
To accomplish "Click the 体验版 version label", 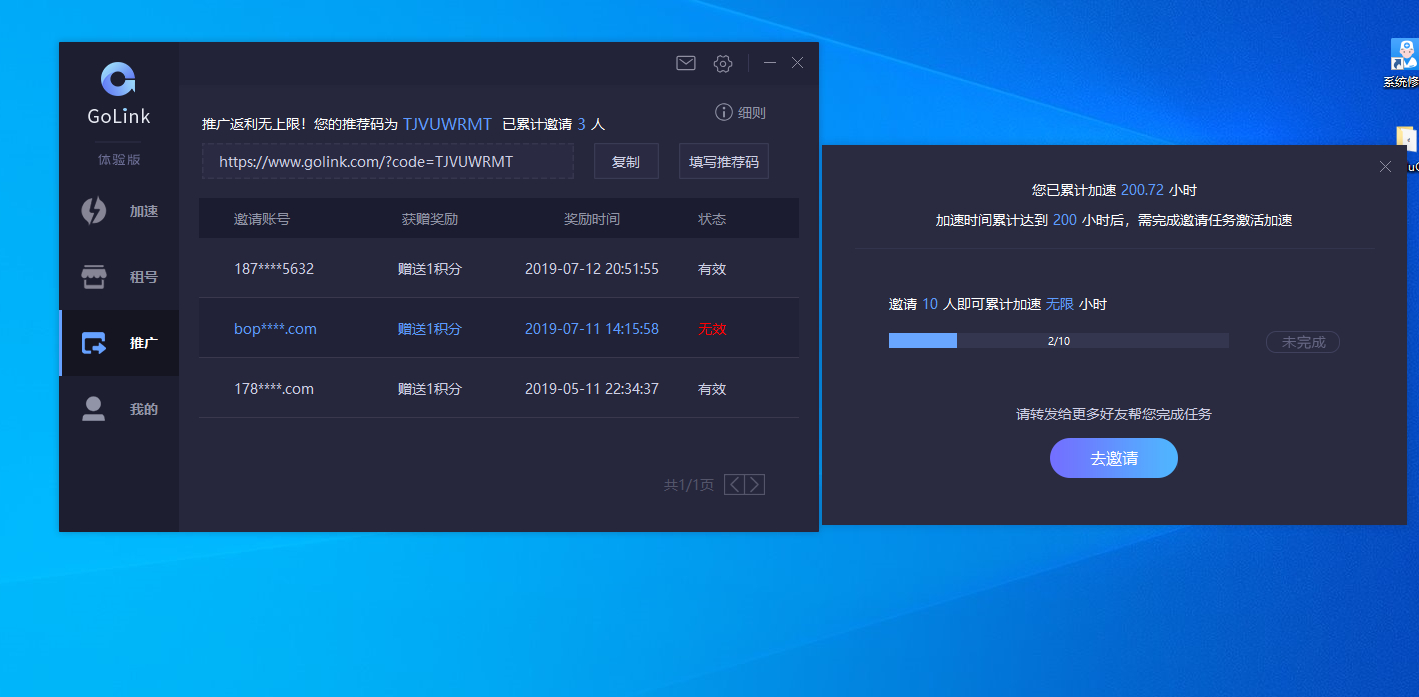I will pos(119,159).
